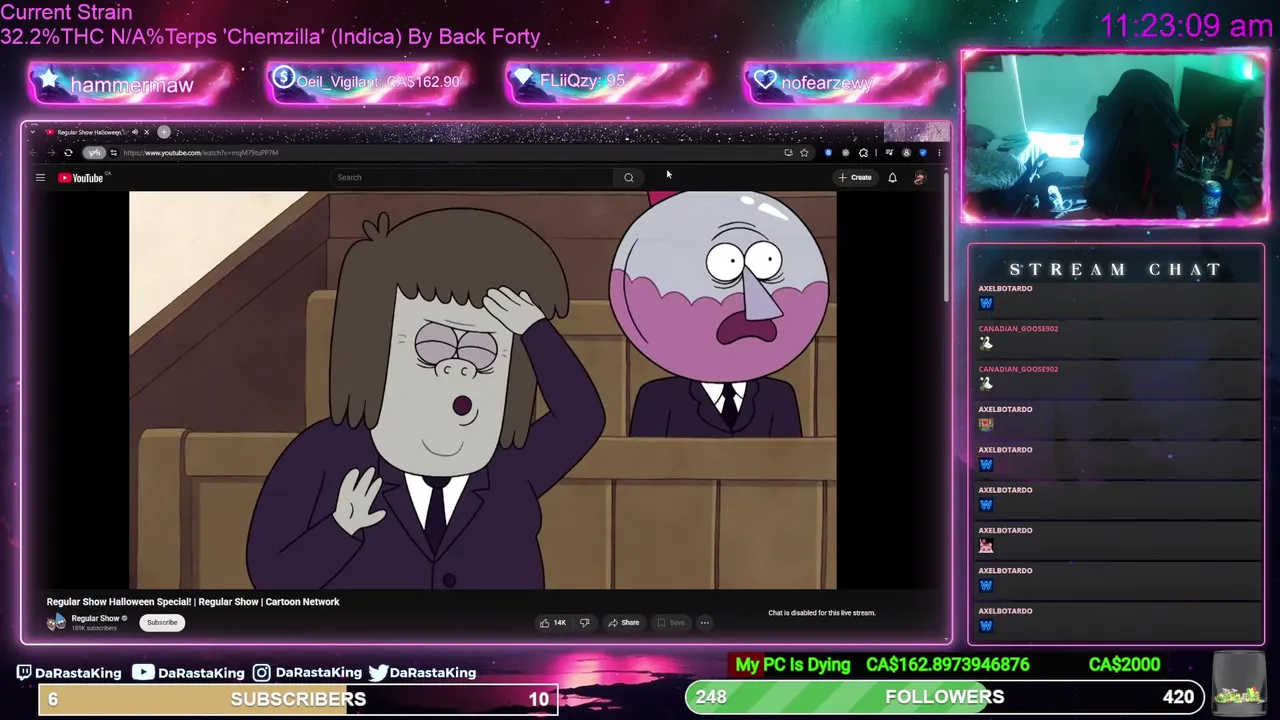
Task: Open YouTube notifications bell
Action: pos(892,178)
